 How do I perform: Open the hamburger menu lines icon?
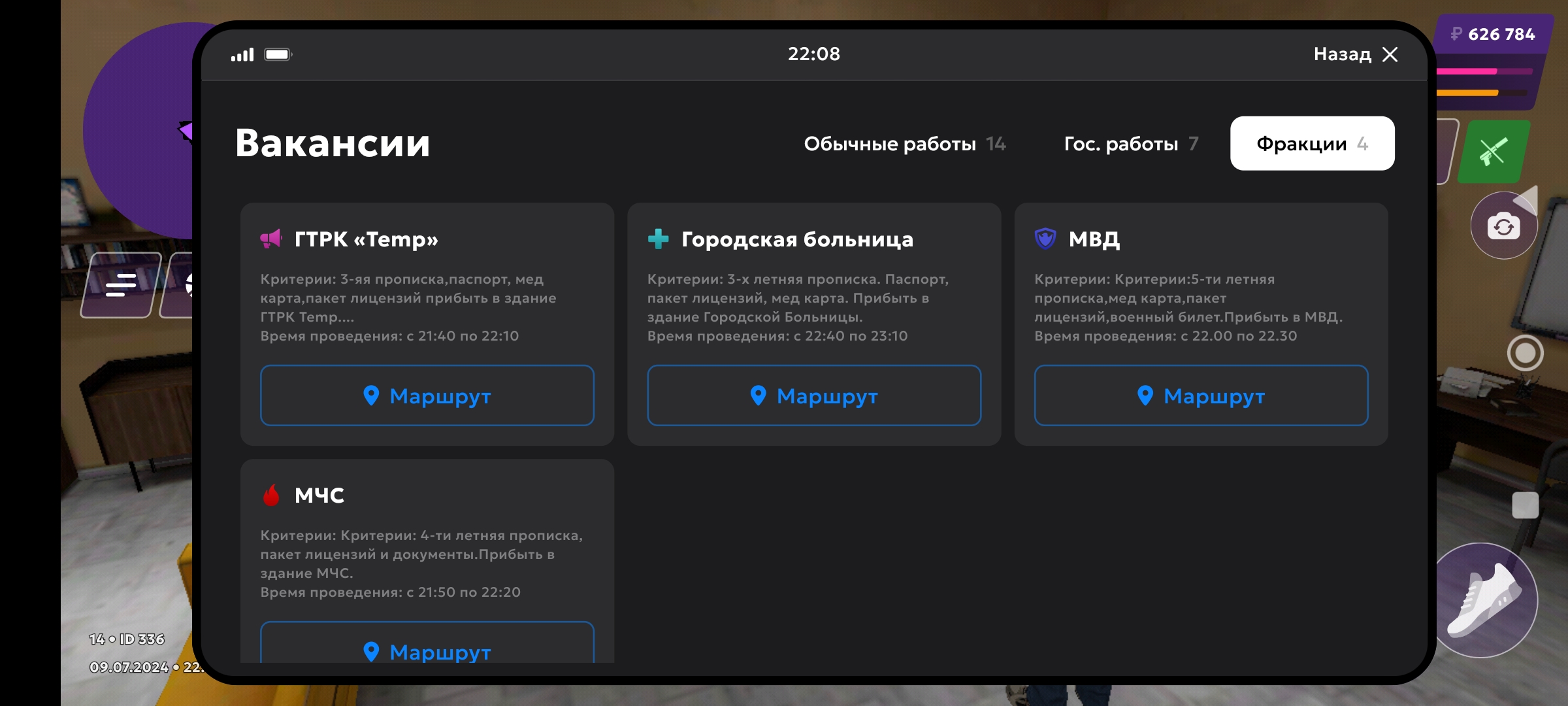[121, 285]
